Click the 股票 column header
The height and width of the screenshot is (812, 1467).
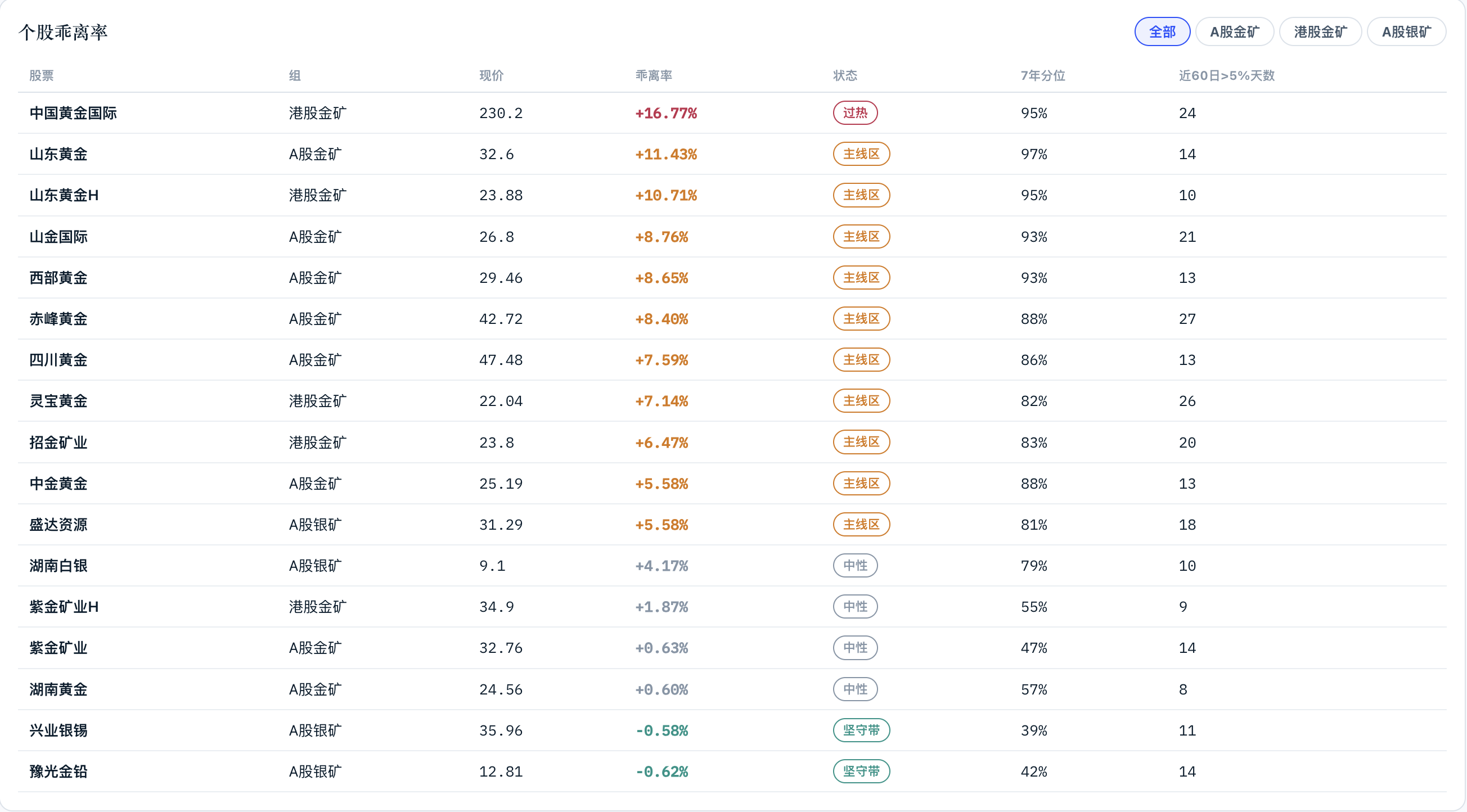(42, 76)
